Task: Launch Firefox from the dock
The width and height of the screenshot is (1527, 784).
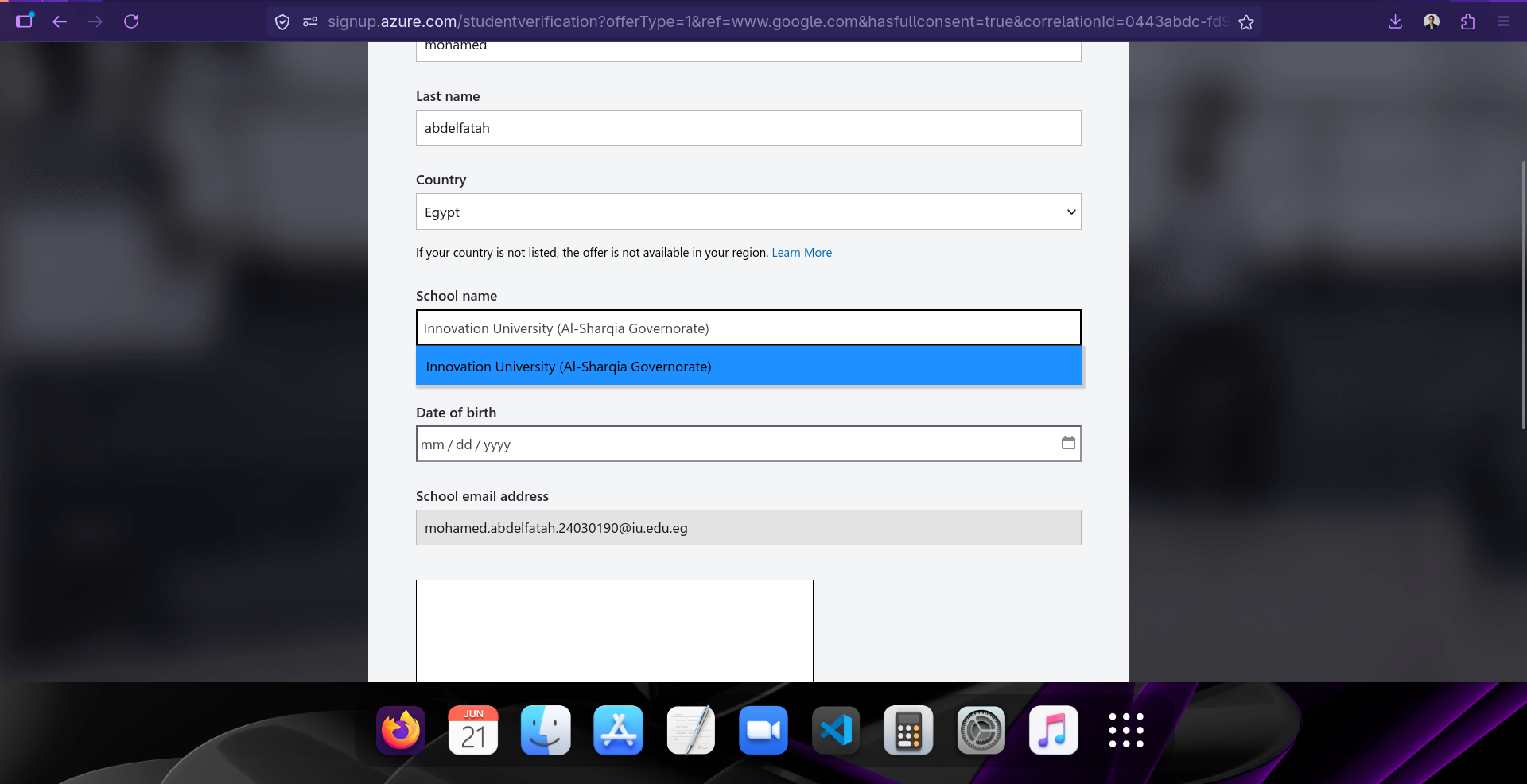Action: 401,730
